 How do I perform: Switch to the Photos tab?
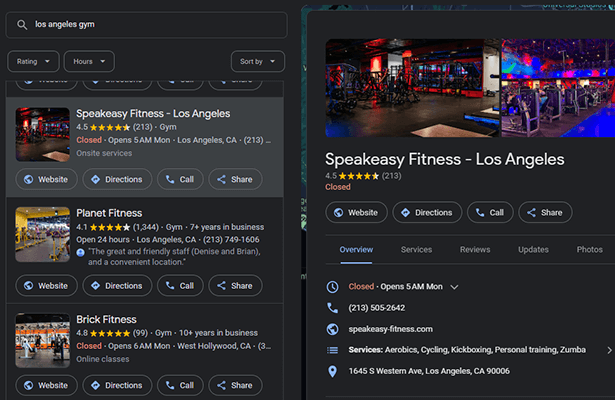pos(590,250)
